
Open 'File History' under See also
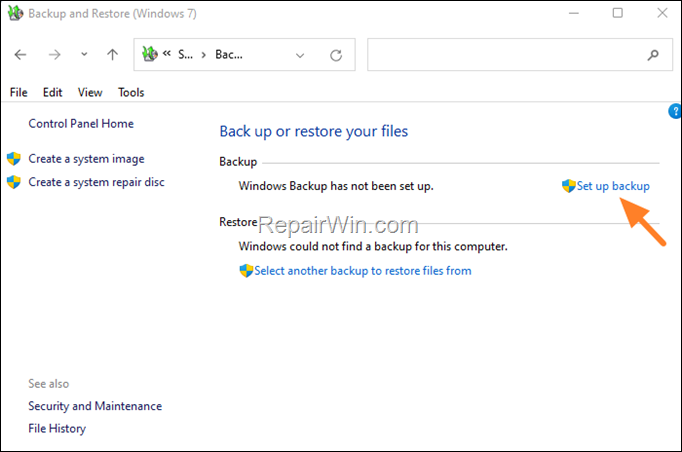click(57, 429)
